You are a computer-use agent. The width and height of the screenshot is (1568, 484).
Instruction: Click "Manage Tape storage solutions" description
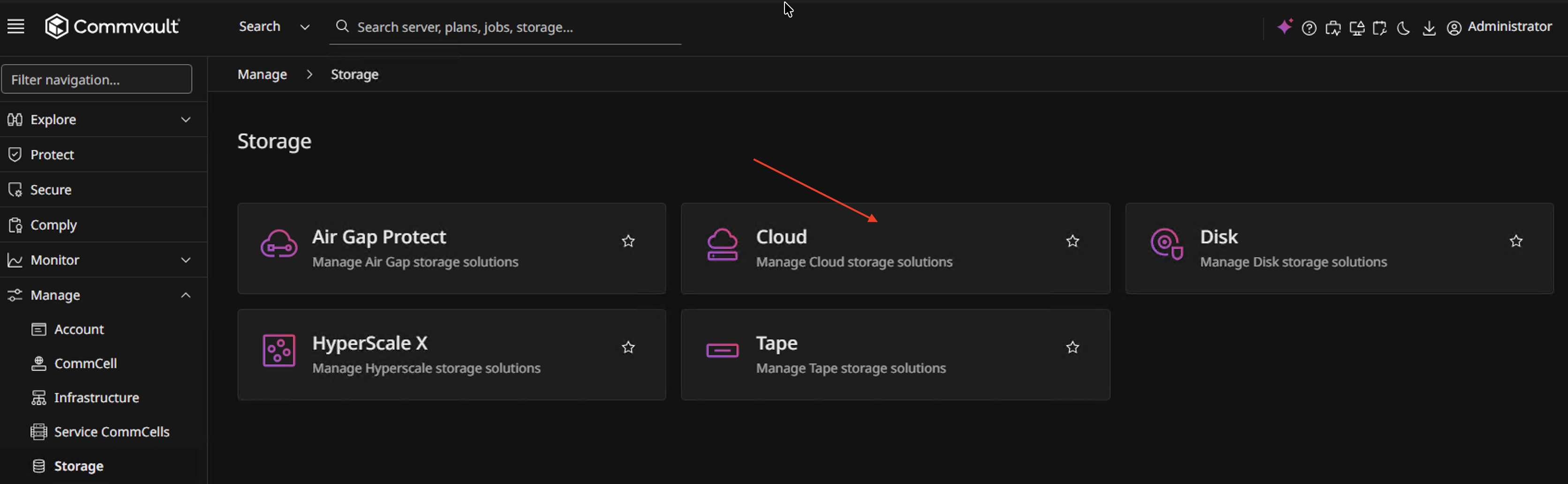pyautogui.click(x=851, y=368)
